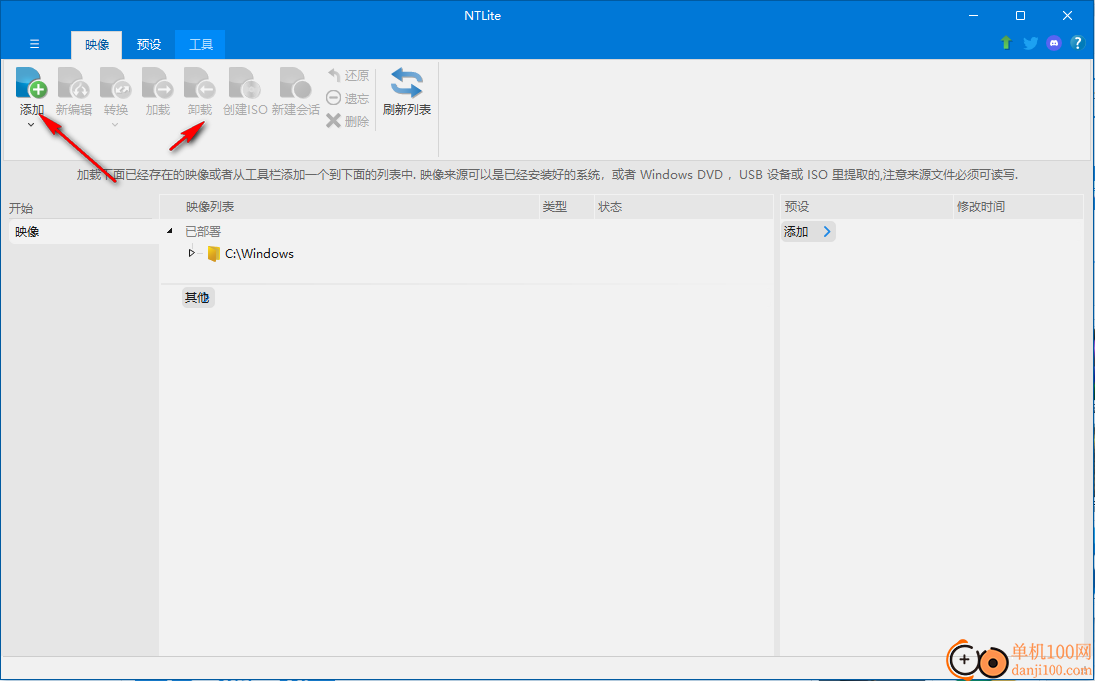Switch to the 映像 tab
Screen dimensions: 1095x681
pos(97,45)
